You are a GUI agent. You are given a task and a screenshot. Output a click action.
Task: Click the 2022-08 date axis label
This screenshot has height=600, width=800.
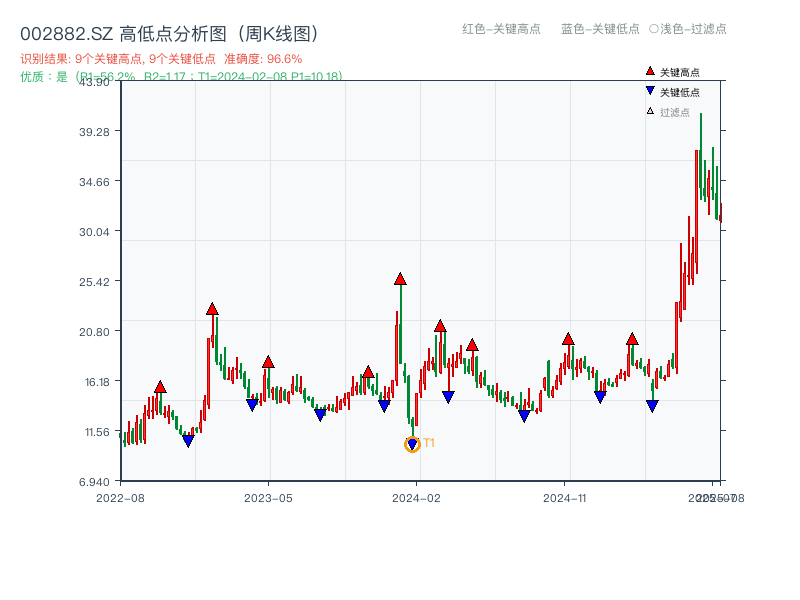coord(120,498)
